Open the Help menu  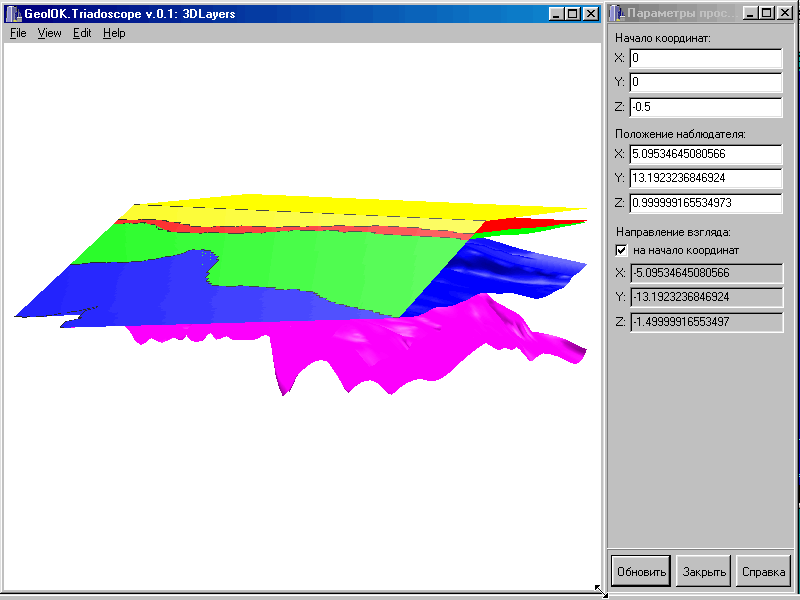[x=114, y=33]
